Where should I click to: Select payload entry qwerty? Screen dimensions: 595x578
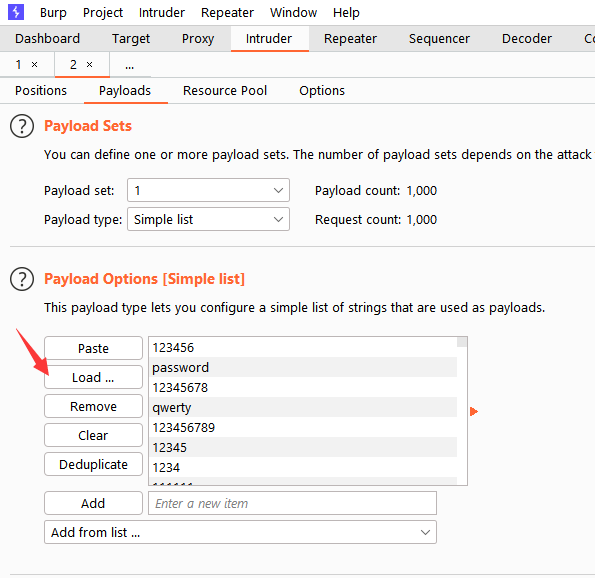pyautogui.click(x=303, y=408)
